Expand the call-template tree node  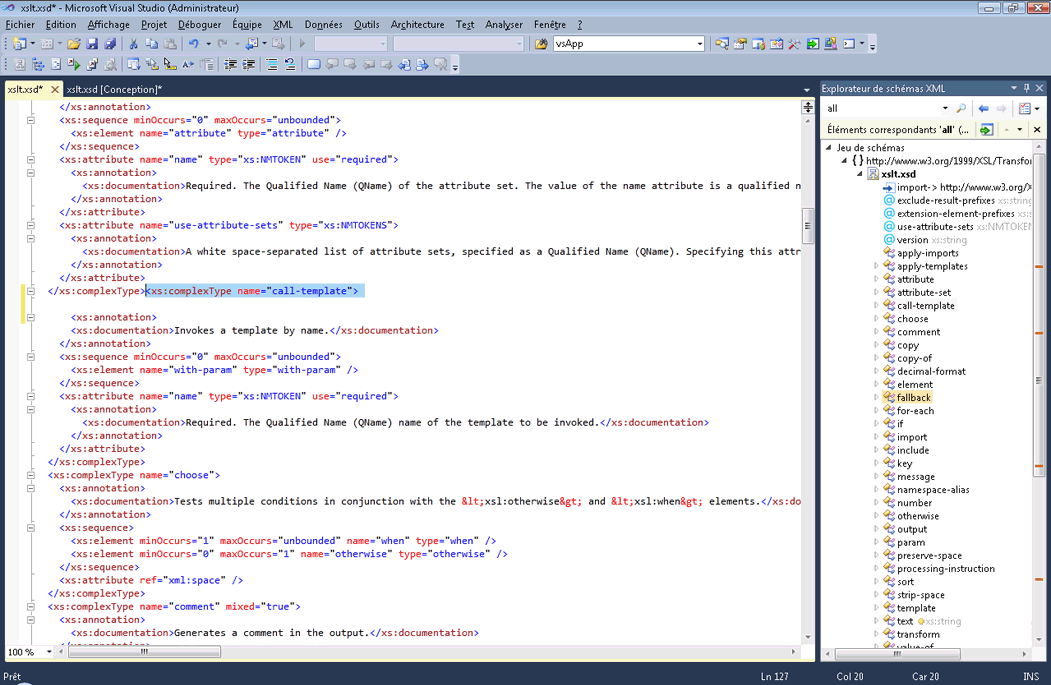[x=876, y=306]
